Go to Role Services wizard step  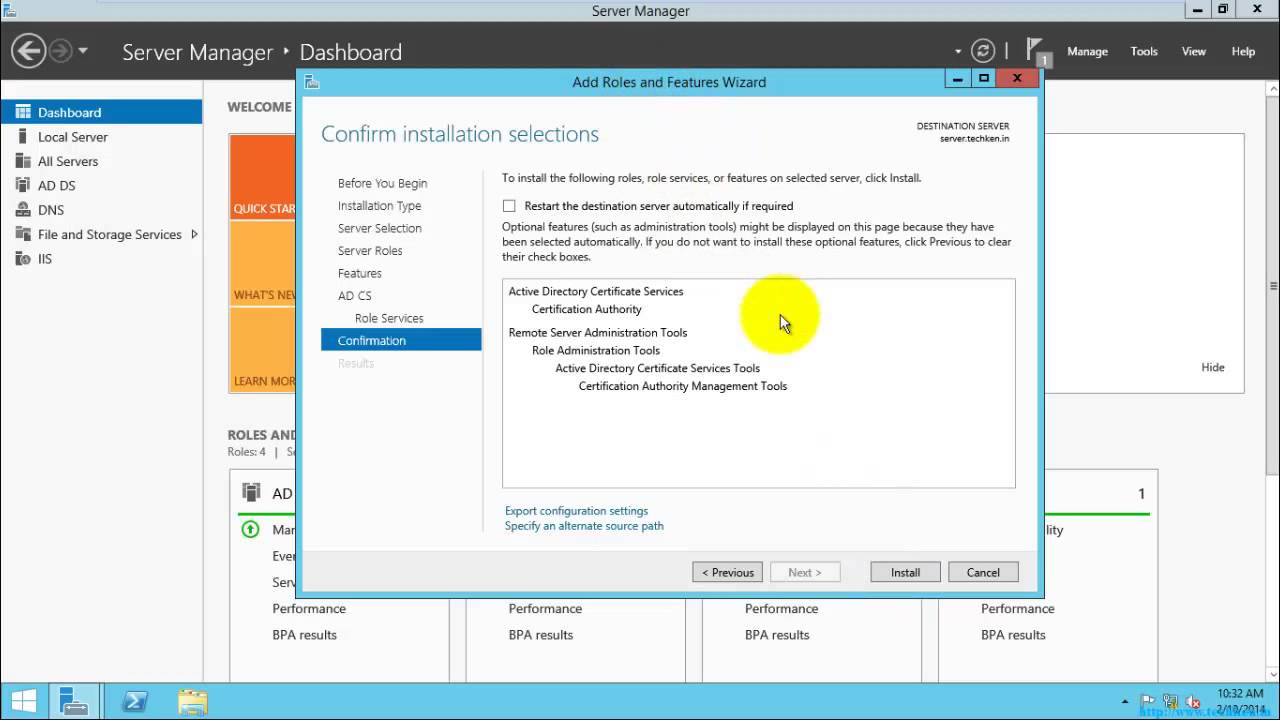[389, 318]
